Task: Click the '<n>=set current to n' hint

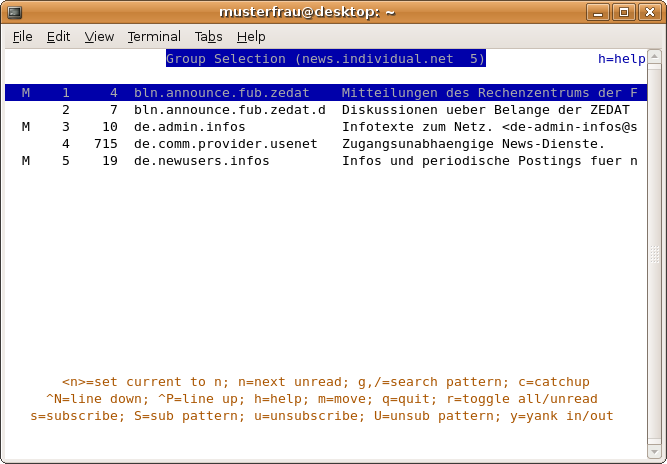Action: click(142, 382)
